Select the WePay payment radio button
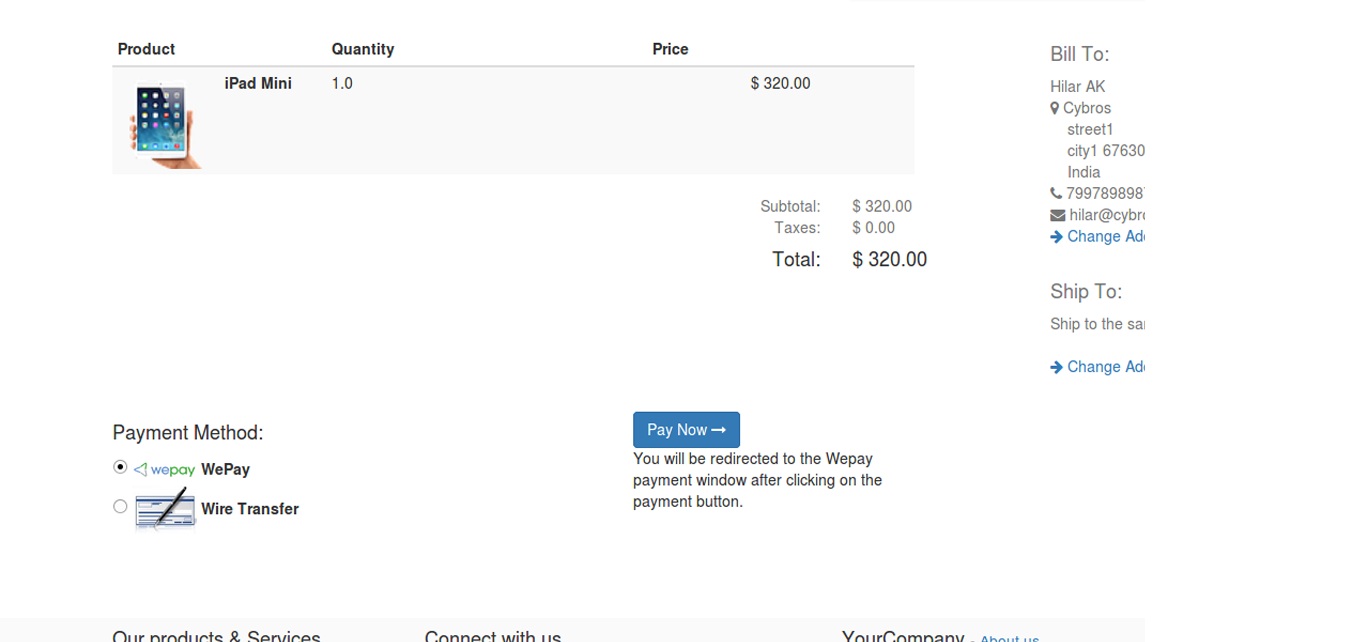The height and width of the screenshot is (642, 1351). [x=120, y=467]
